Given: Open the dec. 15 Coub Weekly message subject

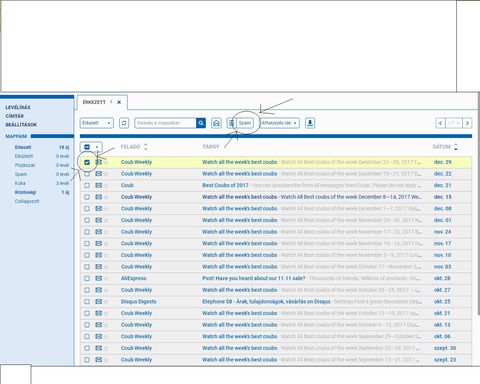Looking at the screenshot, I should (x=240, y=197).
